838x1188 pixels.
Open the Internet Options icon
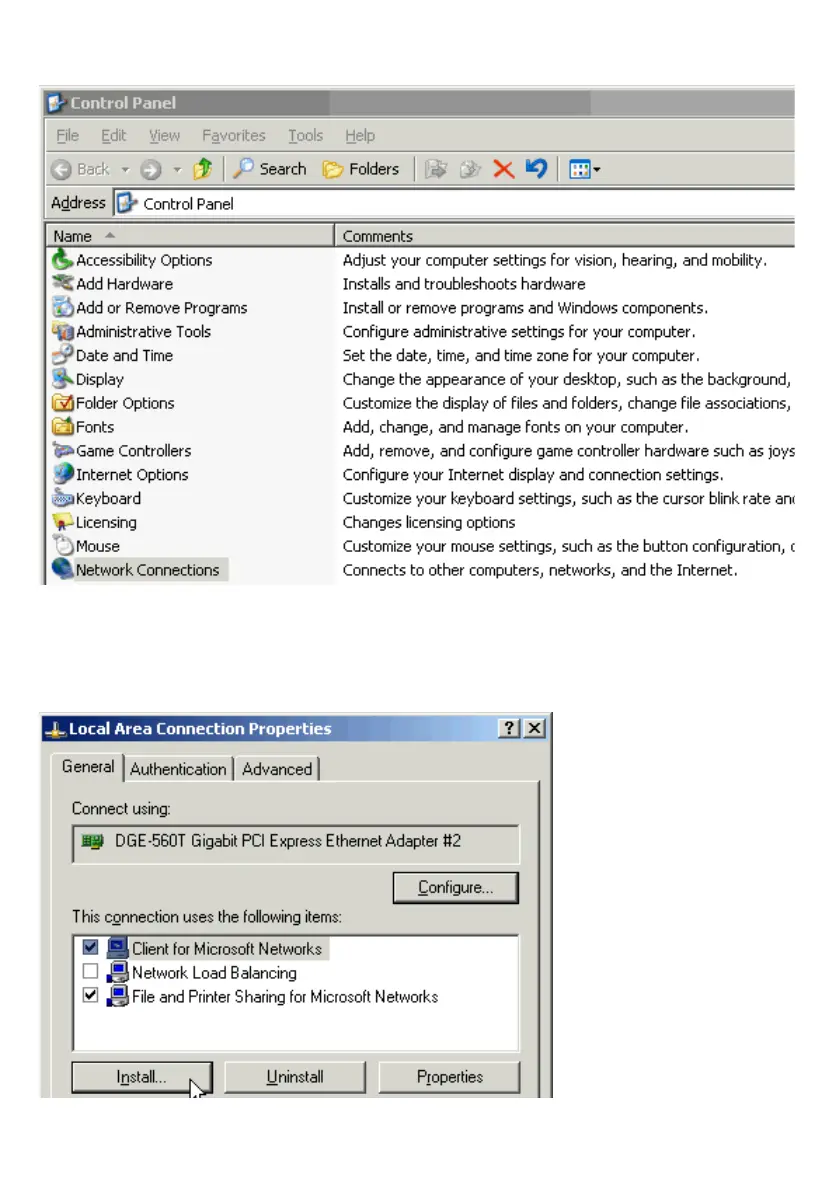click(x=62, y=474)
